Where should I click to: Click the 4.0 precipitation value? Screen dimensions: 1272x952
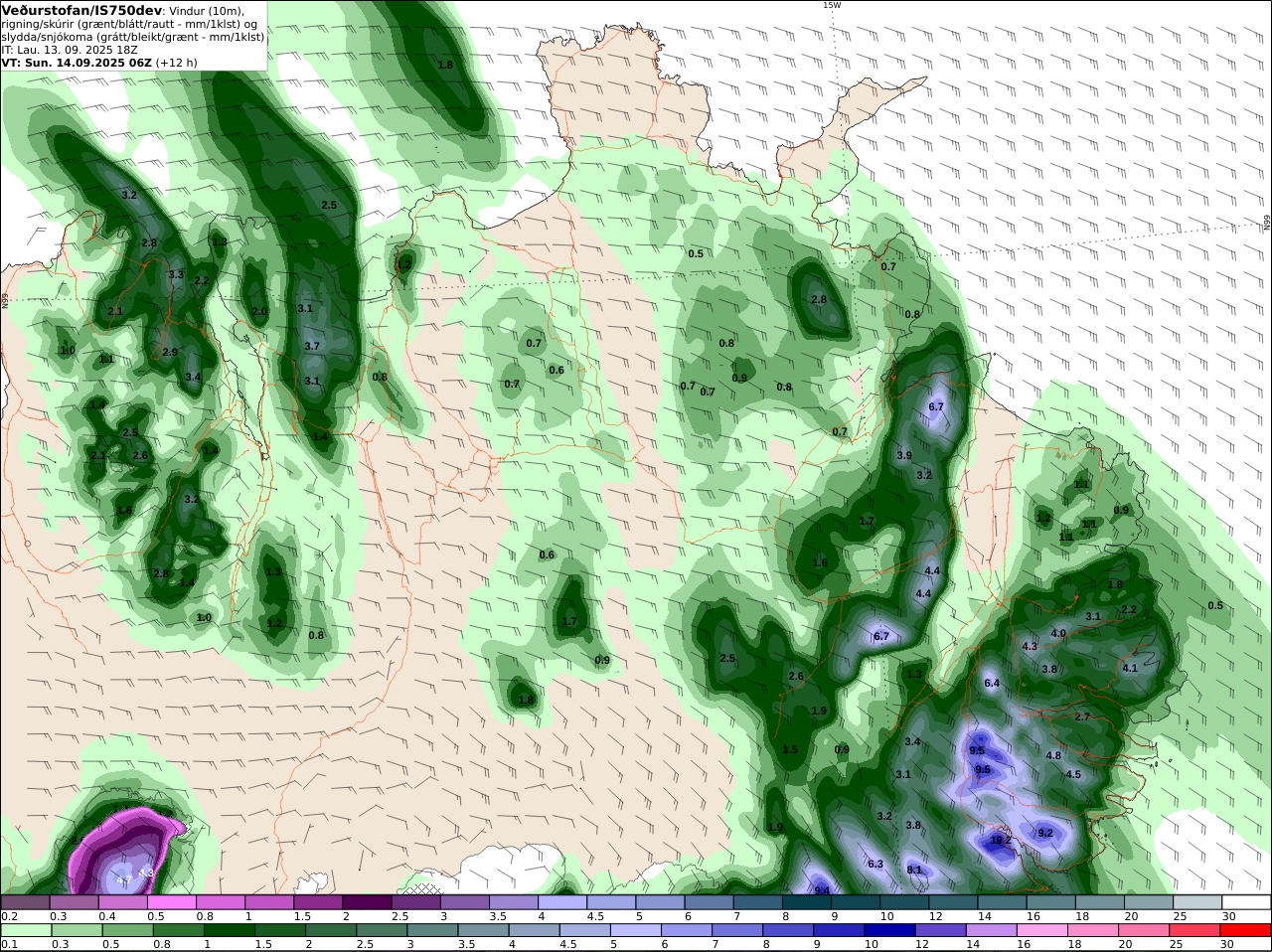point(1058,634)
